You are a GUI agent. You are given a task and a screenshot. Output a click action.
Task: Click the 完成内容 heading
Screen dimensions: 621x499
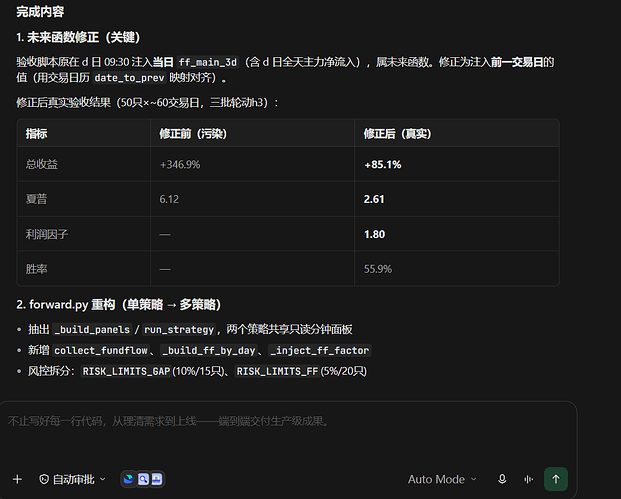pos(40,12)
